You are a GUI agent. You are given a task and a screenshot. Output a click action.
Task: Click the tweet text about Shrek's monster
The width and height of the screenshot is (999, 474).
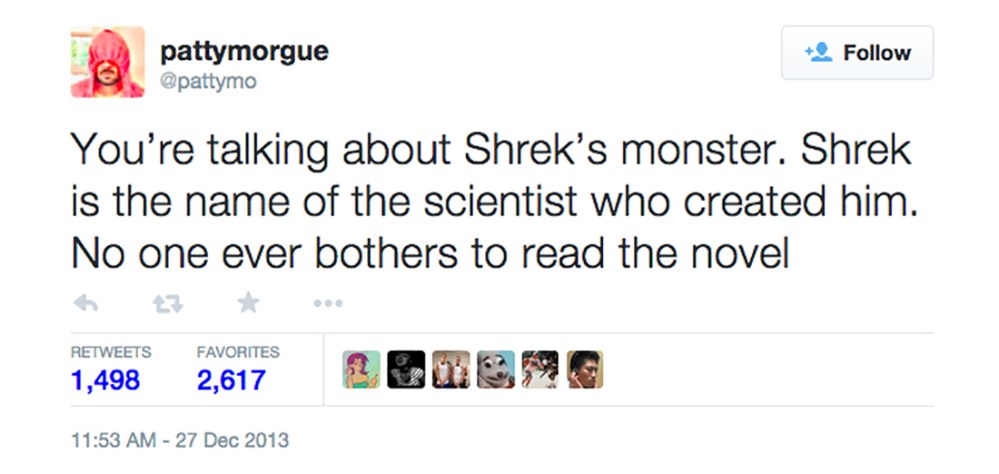[x=494, y=203]
